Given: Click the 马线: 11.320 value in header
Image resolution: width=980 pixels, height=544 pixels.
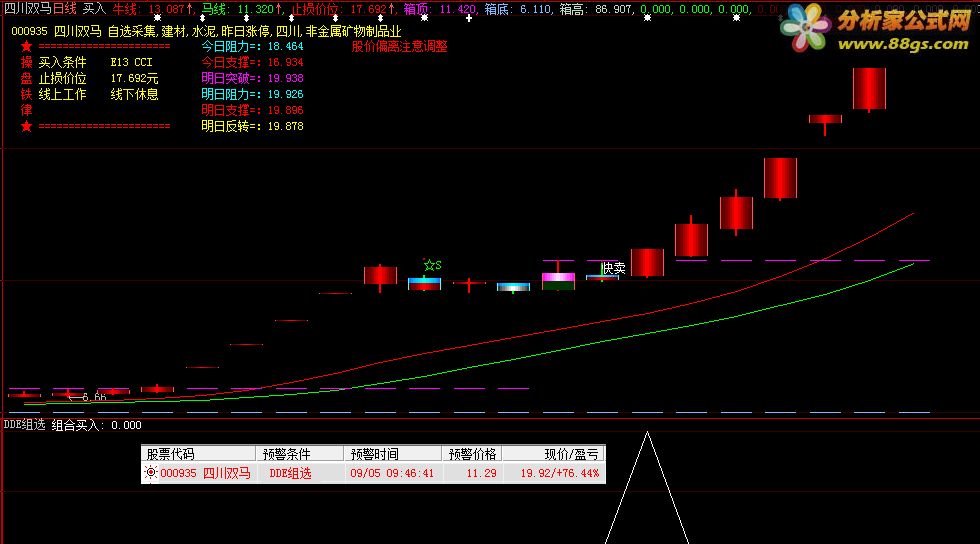Looking at the screenshot, I should coord(242,9).
